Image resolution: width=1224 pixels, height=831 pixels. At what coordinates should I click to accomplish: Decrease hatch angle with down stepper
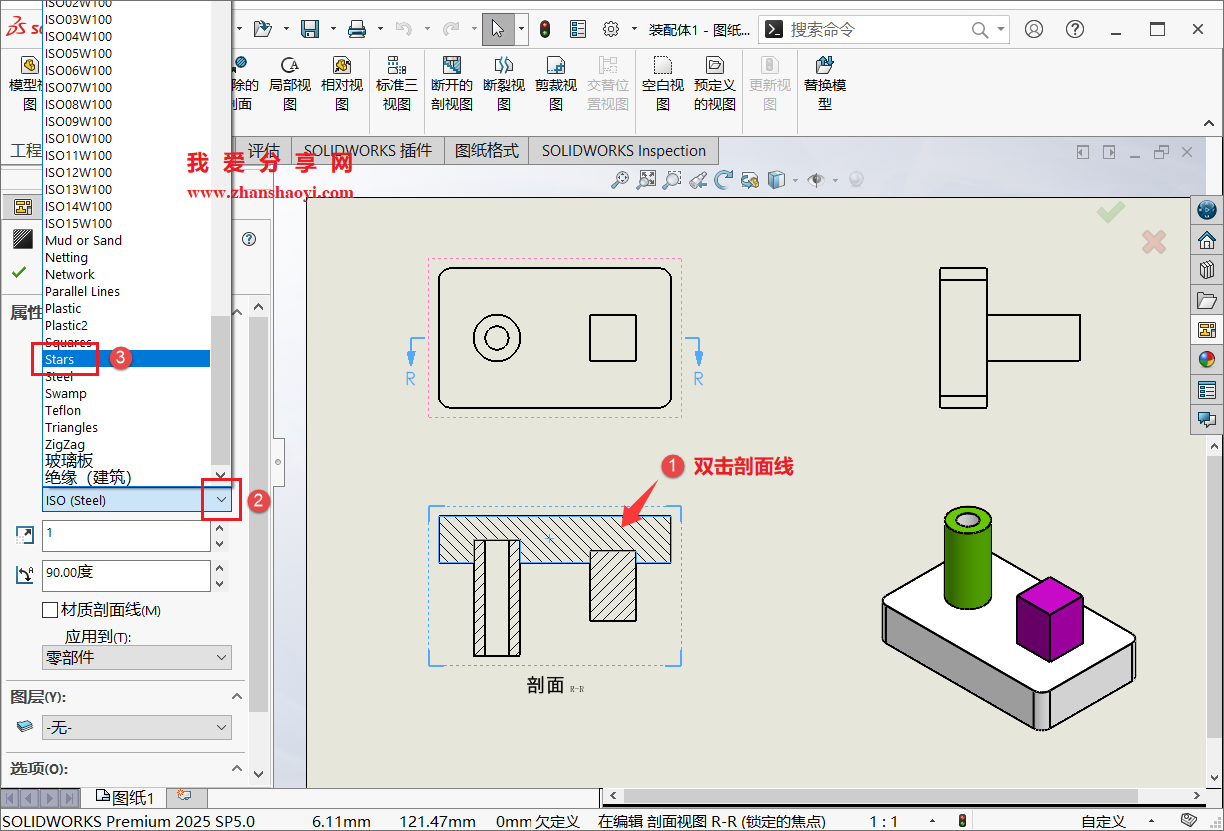coord(220,583)
